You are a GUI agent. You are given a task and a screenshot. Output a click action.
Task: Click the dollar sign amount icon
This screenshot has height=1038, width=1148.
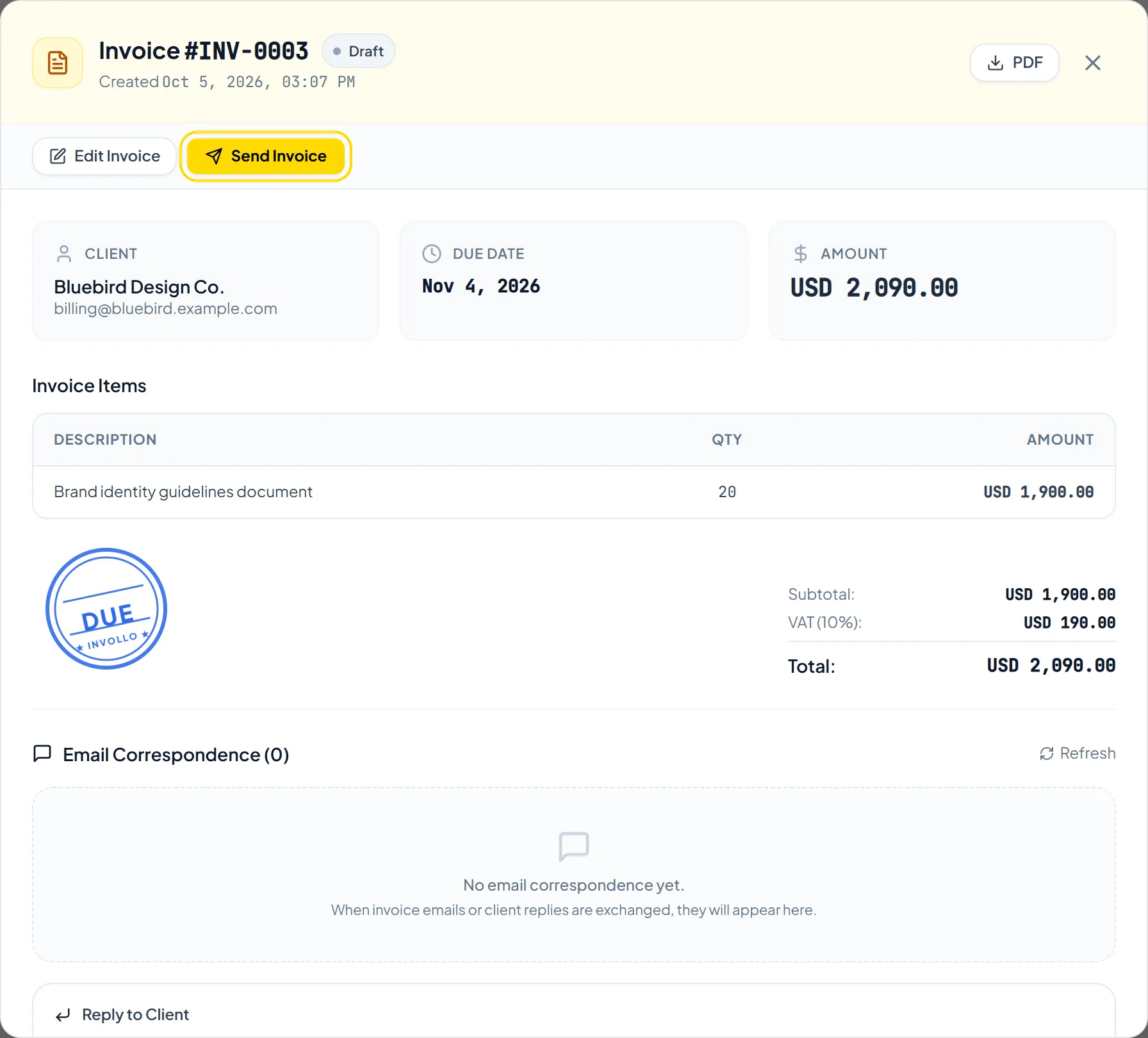pyautogui.click(x=800, y=254)
